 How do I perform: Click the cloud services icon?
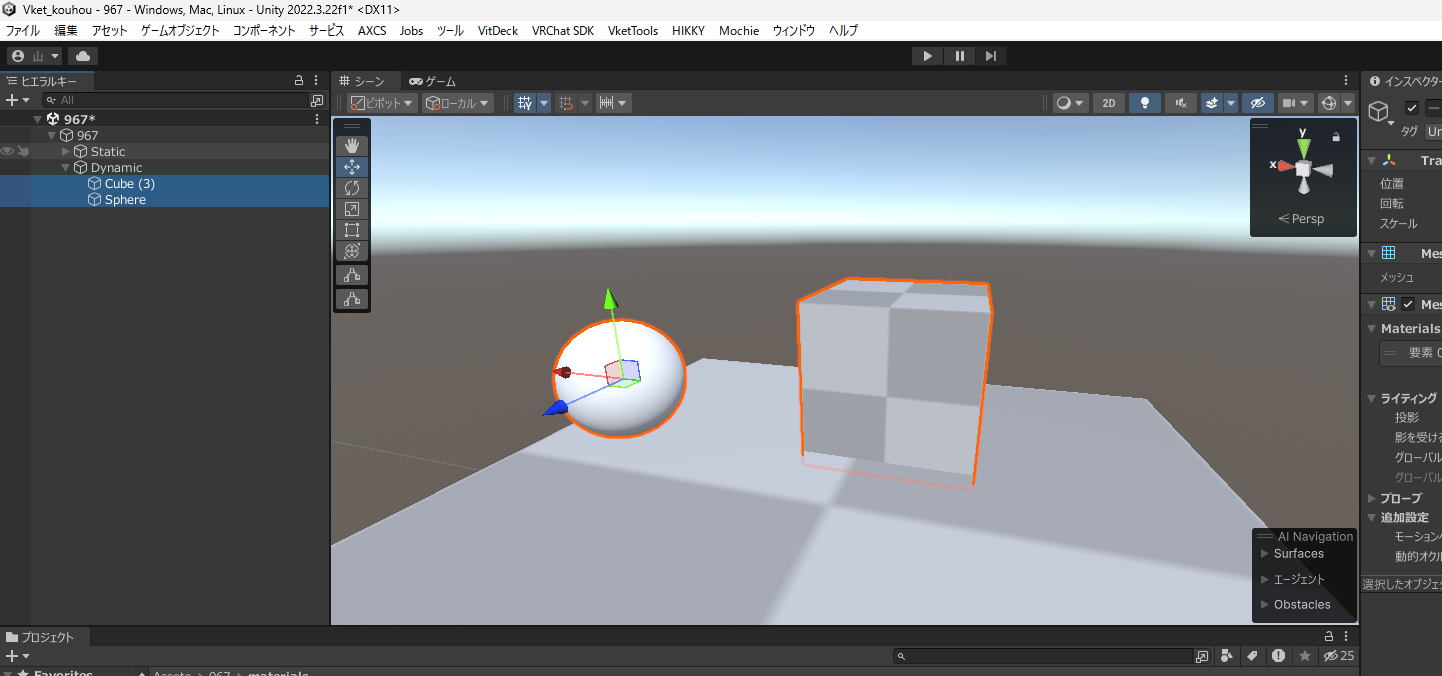pos(82,56)
